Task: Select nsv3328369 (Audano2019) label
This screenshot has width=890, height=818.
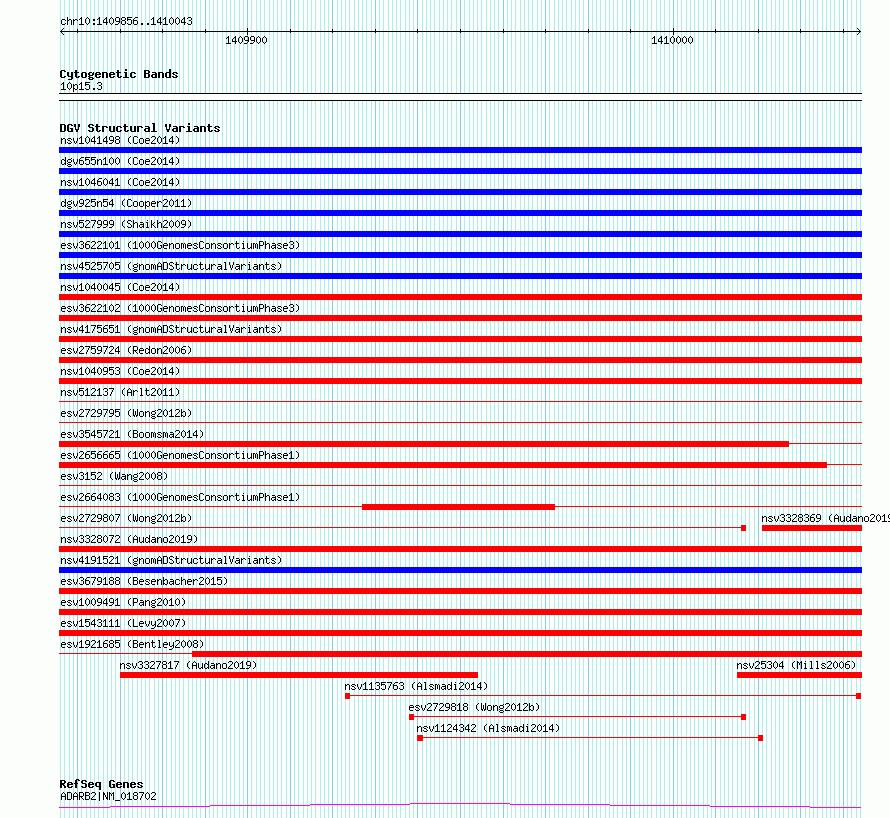Action: (825, 518)
